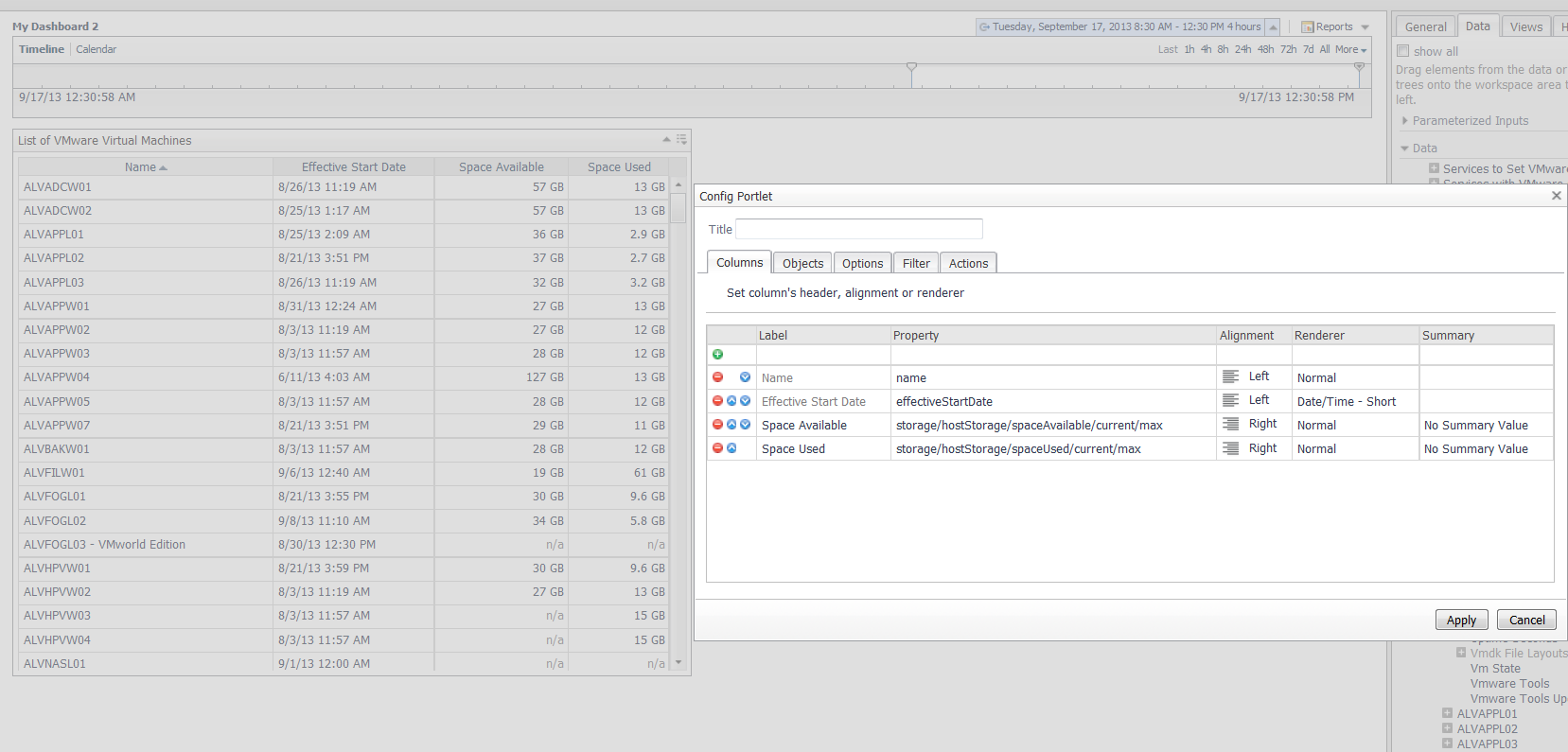Switch to Calendar view
The height and width of the screenshot is (752, 1568).
coord(96,49)
